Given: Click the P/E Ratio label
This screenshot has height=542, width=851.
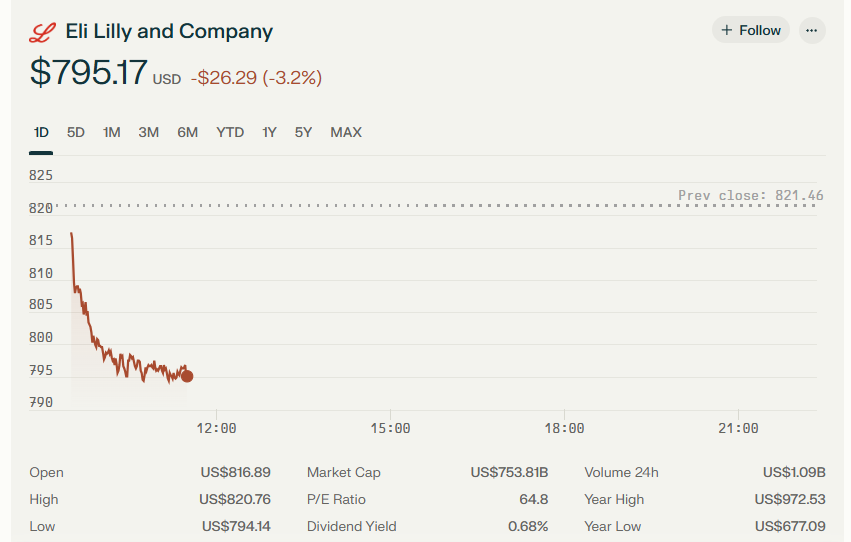Looking at the screenshot, I should pyautogui.click(x=336, y=499).
